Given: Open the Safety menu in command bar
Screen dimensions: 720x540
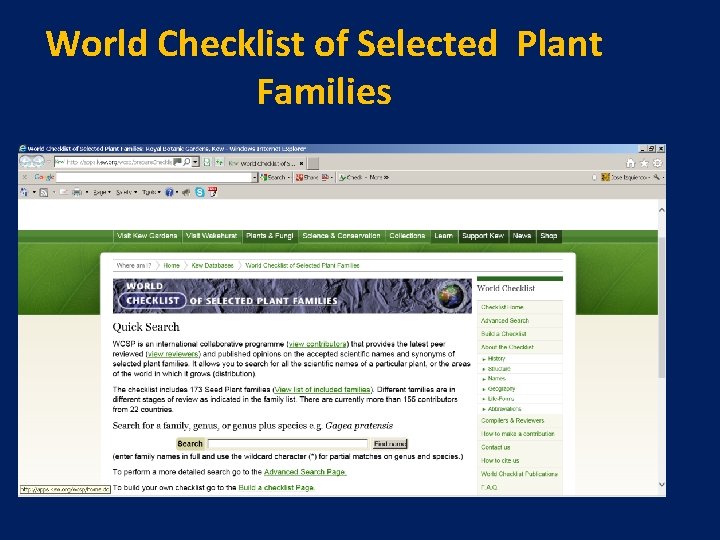Looking at the screenshot, I should tap(126, 192).
